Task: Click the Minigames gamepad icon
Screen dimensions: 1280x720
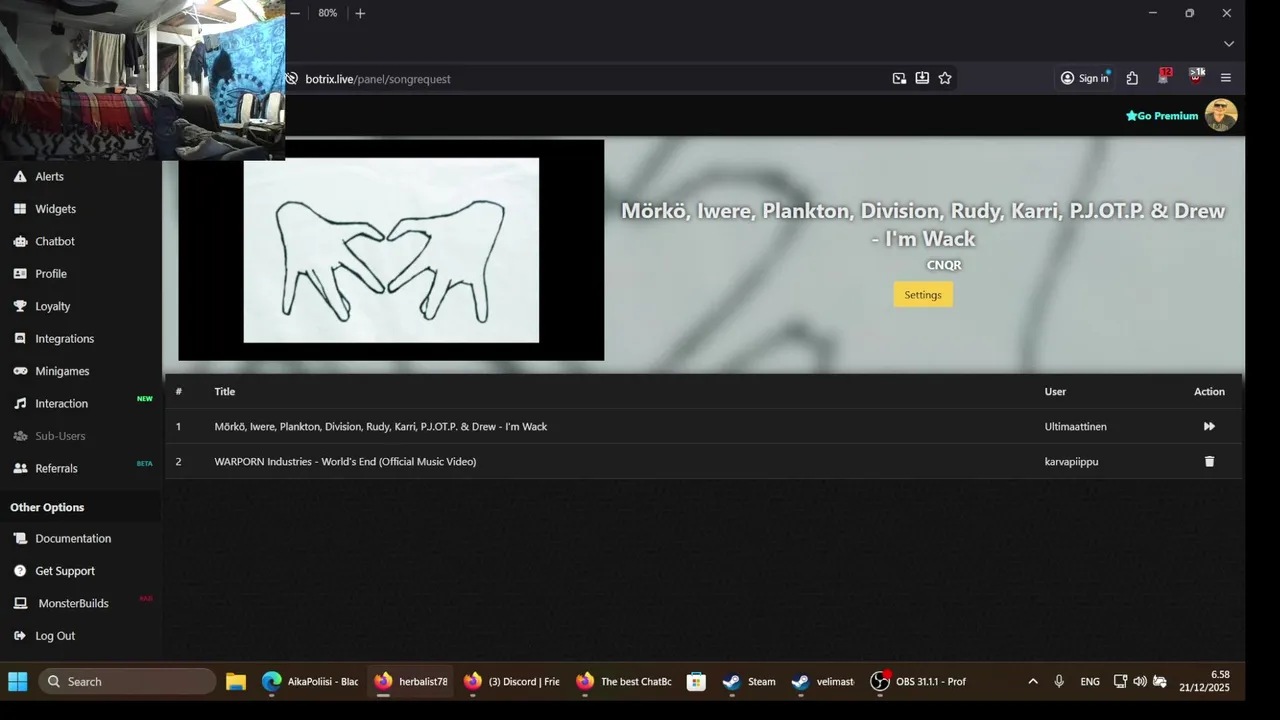Action: (20, 371)
